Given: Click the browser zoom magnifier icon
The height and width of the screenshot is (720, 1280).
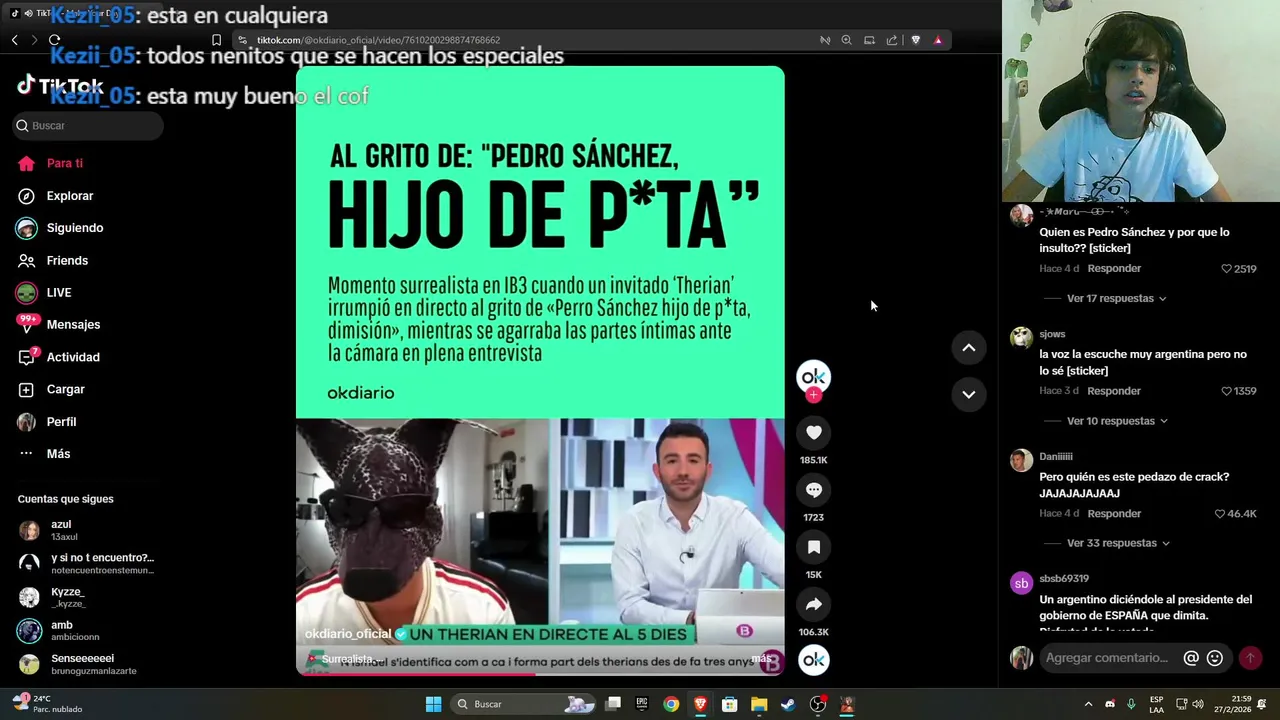Looking at the screenshot, I should coord(846,40).
